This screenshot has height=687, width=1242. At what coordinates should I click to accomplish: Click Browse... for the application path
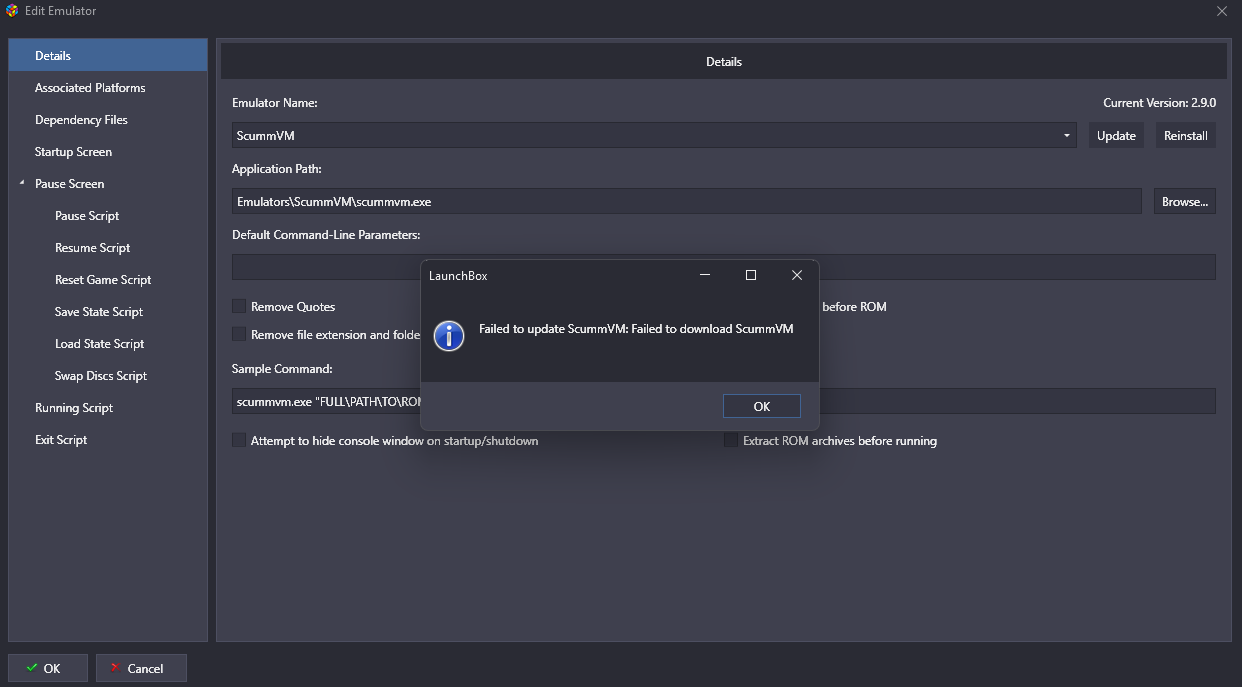[1185, 201]
